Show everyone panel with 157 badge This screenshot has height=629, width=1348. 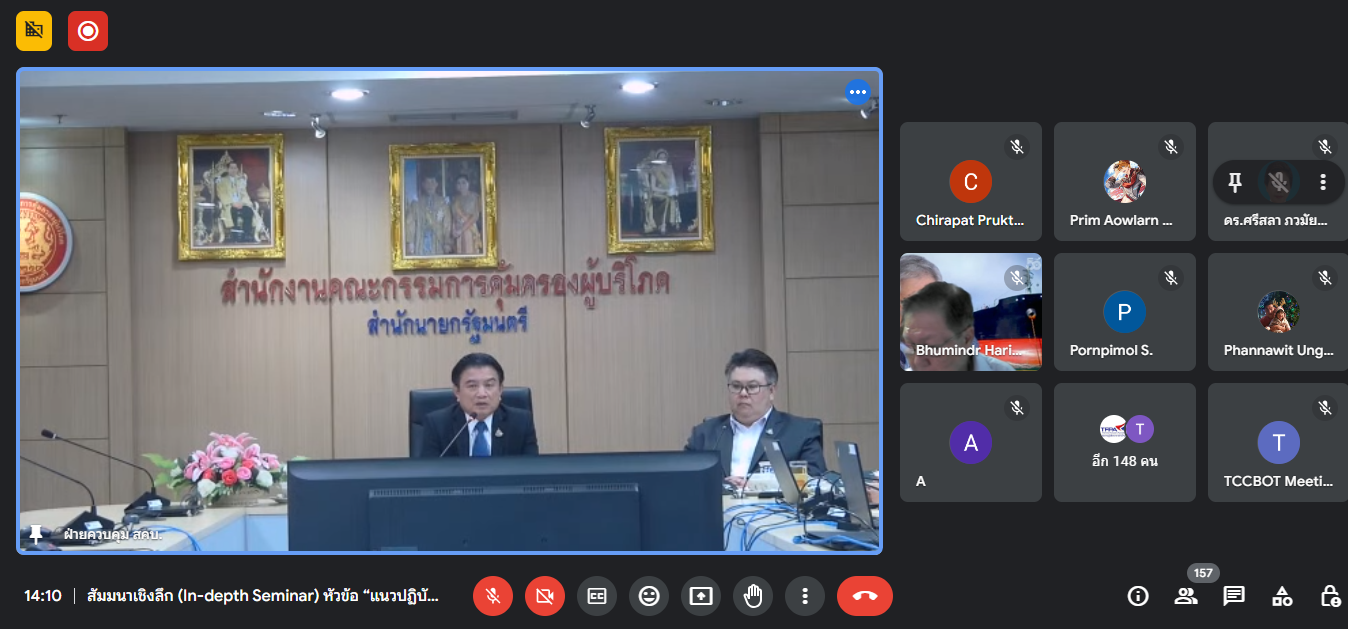click(x=1186, y=596)
